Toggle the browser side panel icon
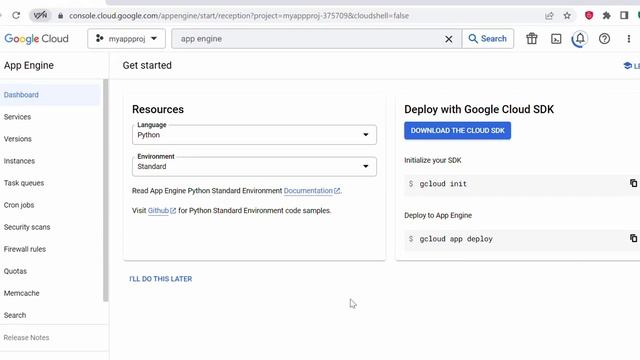This screenshot has height=360, width=640. tap(624, 16)
